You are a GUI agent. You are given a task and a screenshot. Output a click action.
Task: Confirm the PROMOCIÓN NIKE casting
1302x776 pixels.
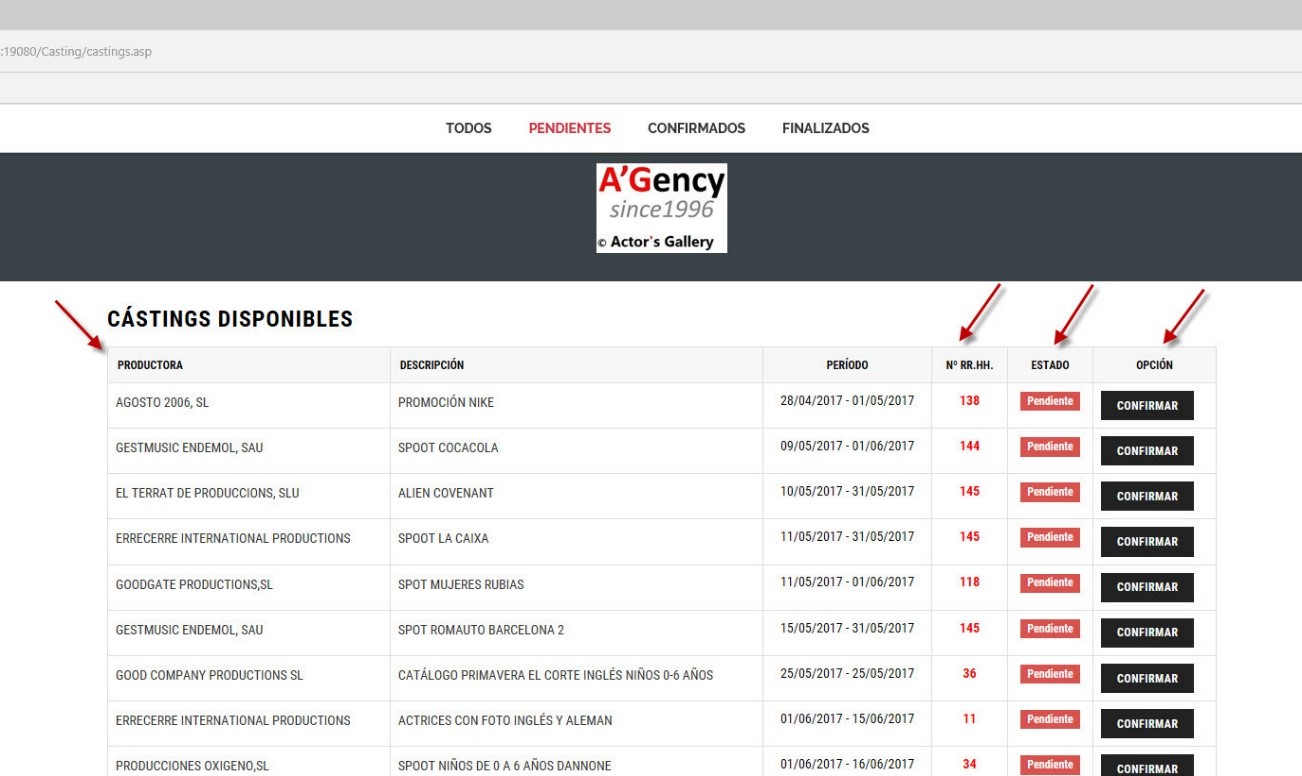click(x=1147, y=406)
